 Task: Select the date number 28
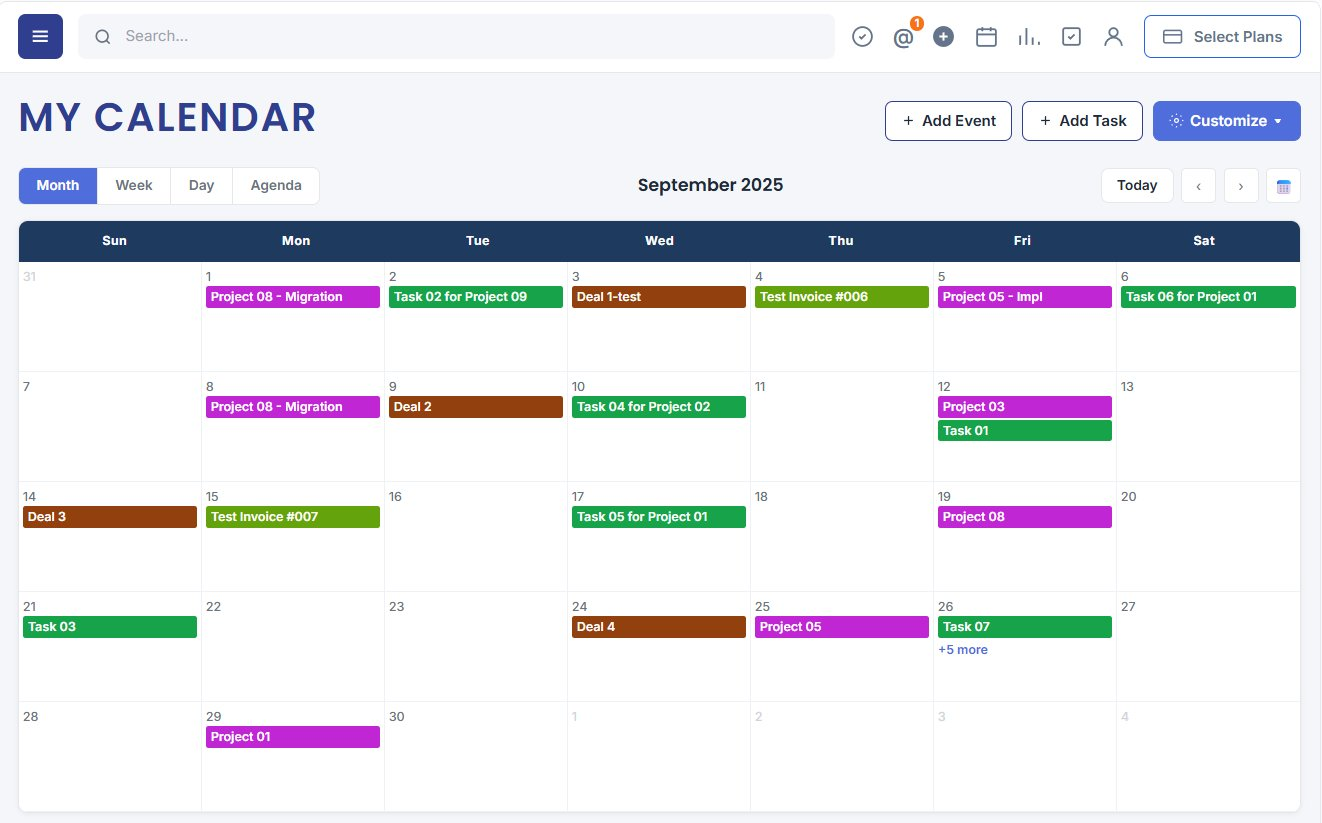(x=31, y=716)
